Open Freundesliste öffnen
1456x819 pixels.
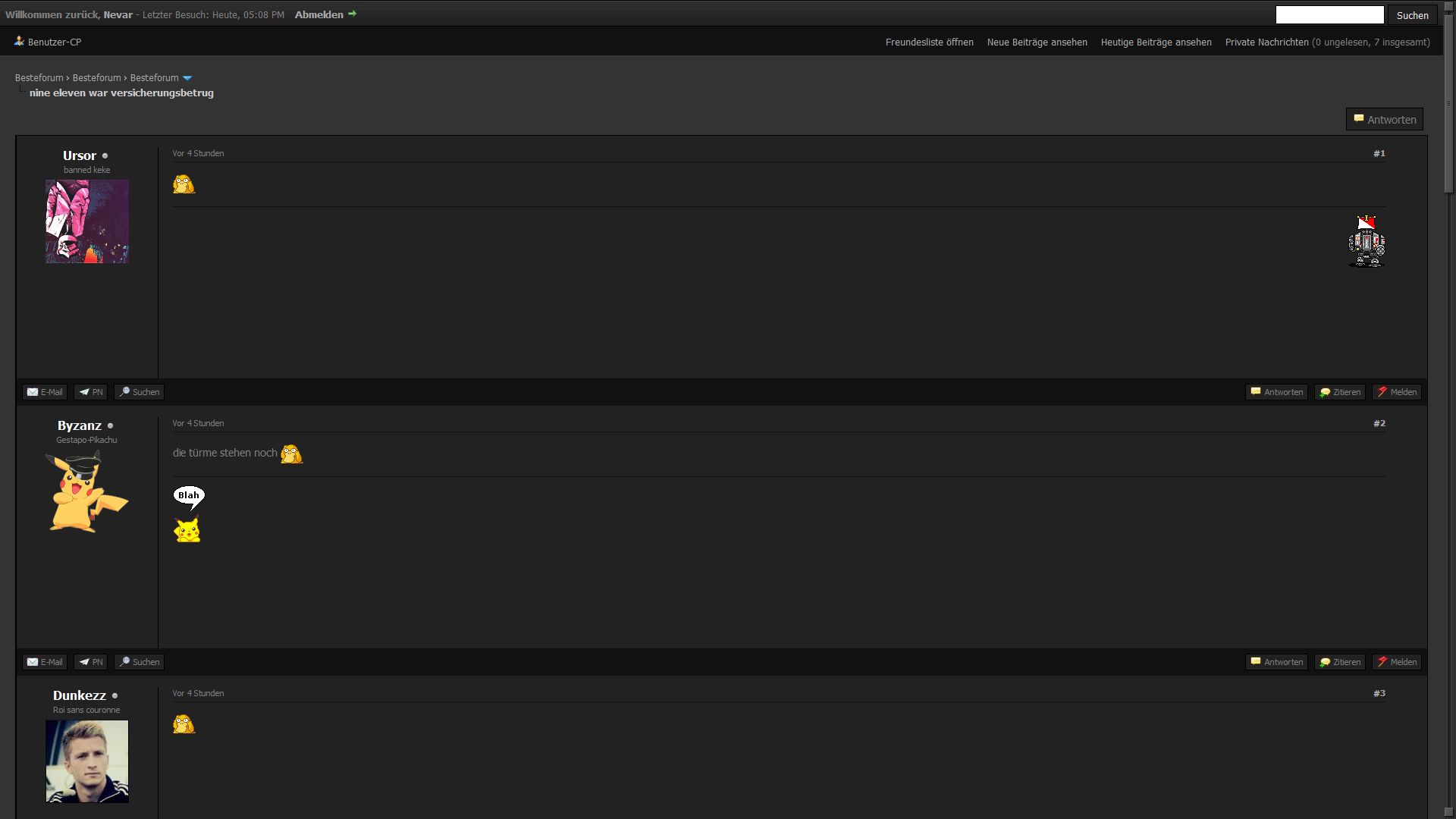tap(929, 42)
